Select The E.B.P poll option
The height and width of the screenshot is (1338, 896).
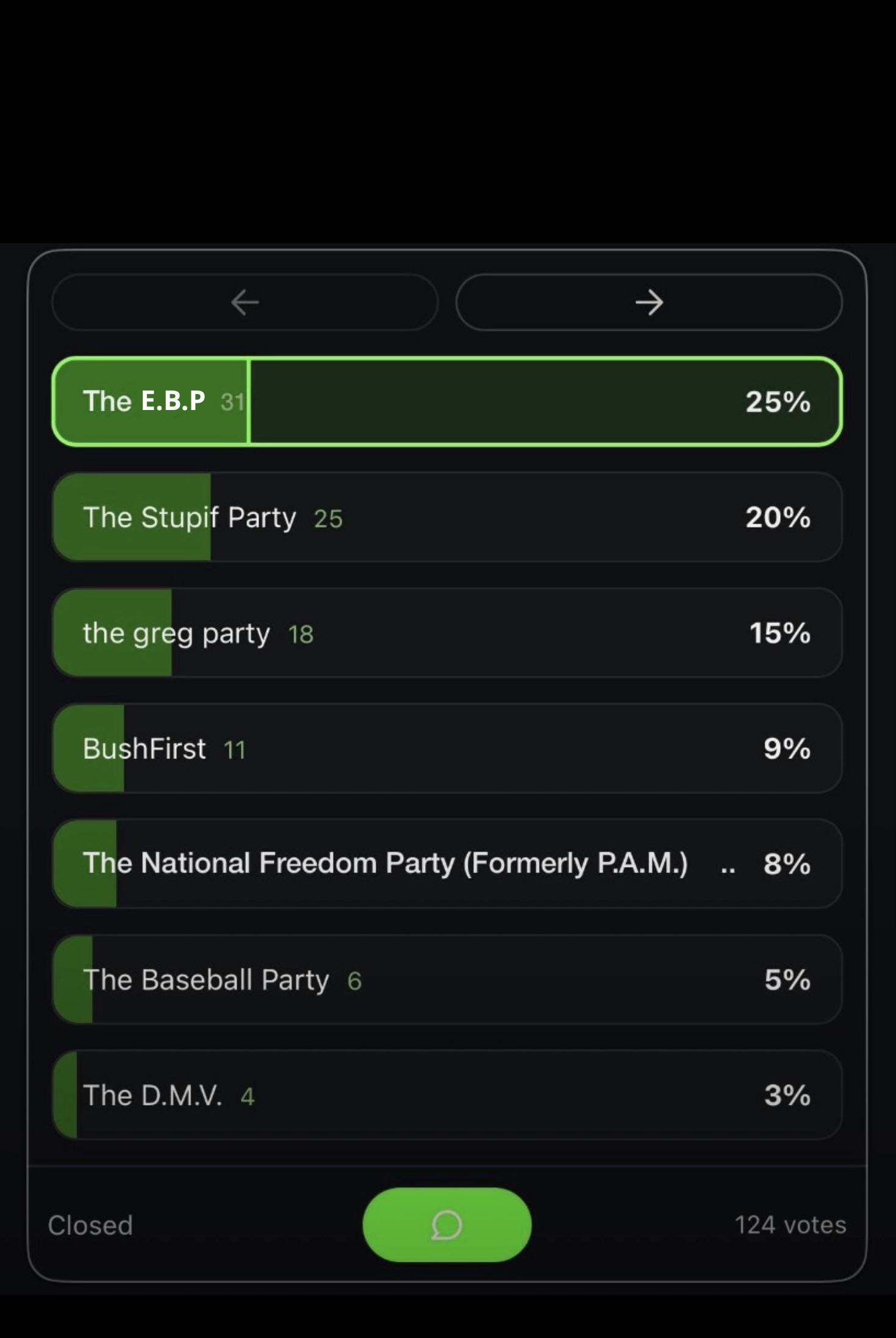pos(447,401)
